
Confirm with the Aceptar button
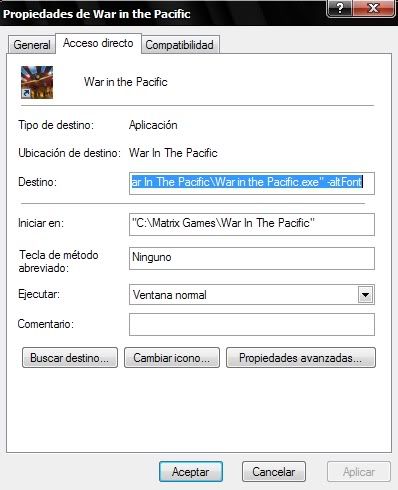tap(191, 472)
